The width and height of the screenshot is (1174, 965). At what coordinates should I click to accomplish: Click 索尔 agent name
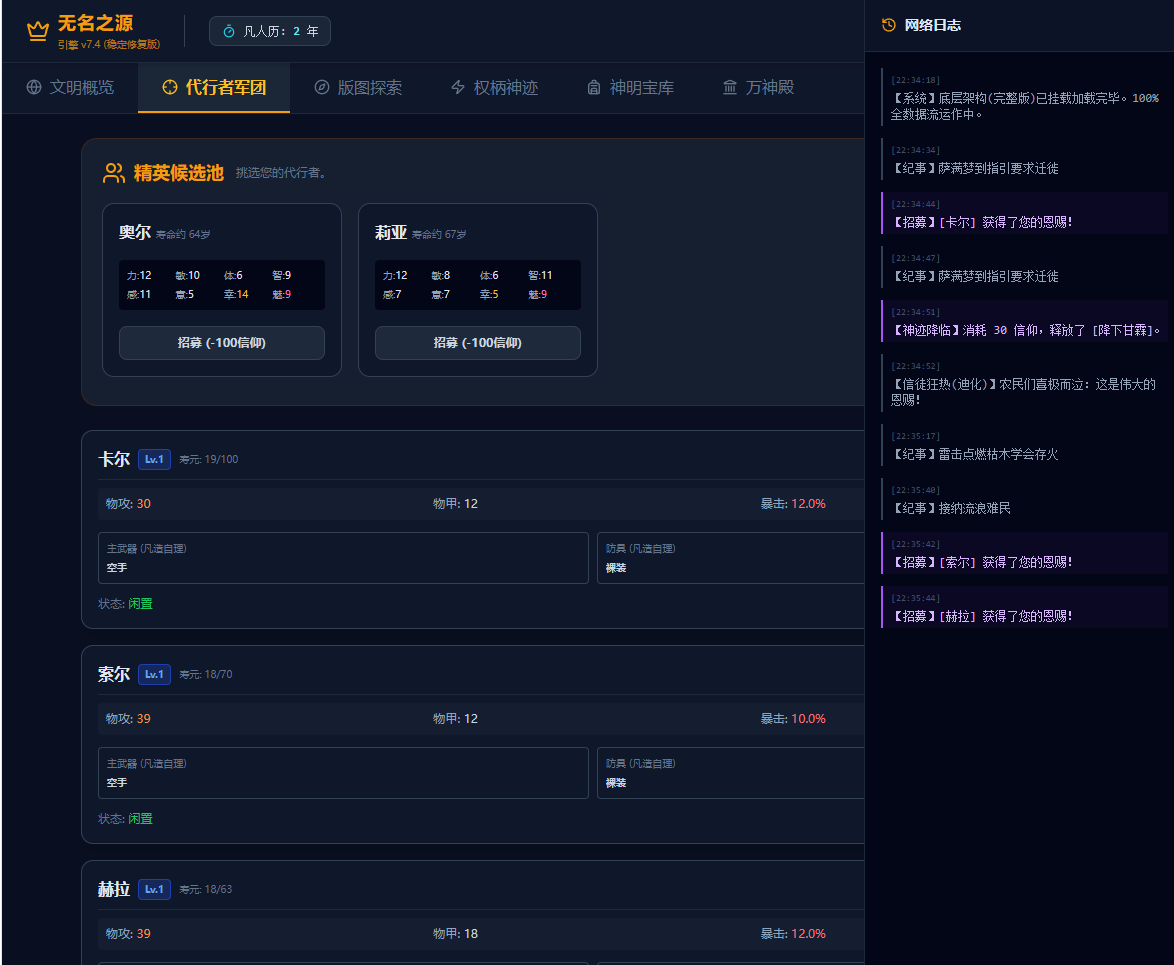pos(114,675)
